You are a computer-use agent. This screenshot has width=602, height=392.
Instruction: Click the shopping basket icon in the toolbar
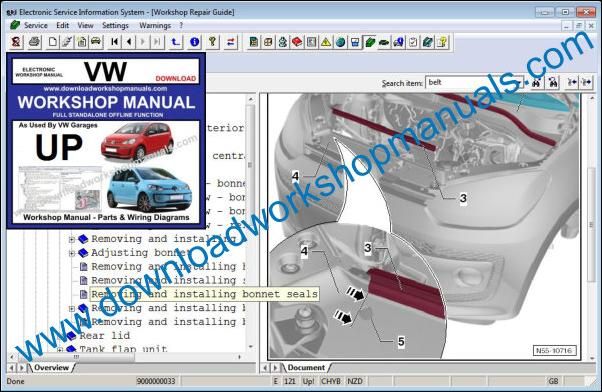click(355, 42)
